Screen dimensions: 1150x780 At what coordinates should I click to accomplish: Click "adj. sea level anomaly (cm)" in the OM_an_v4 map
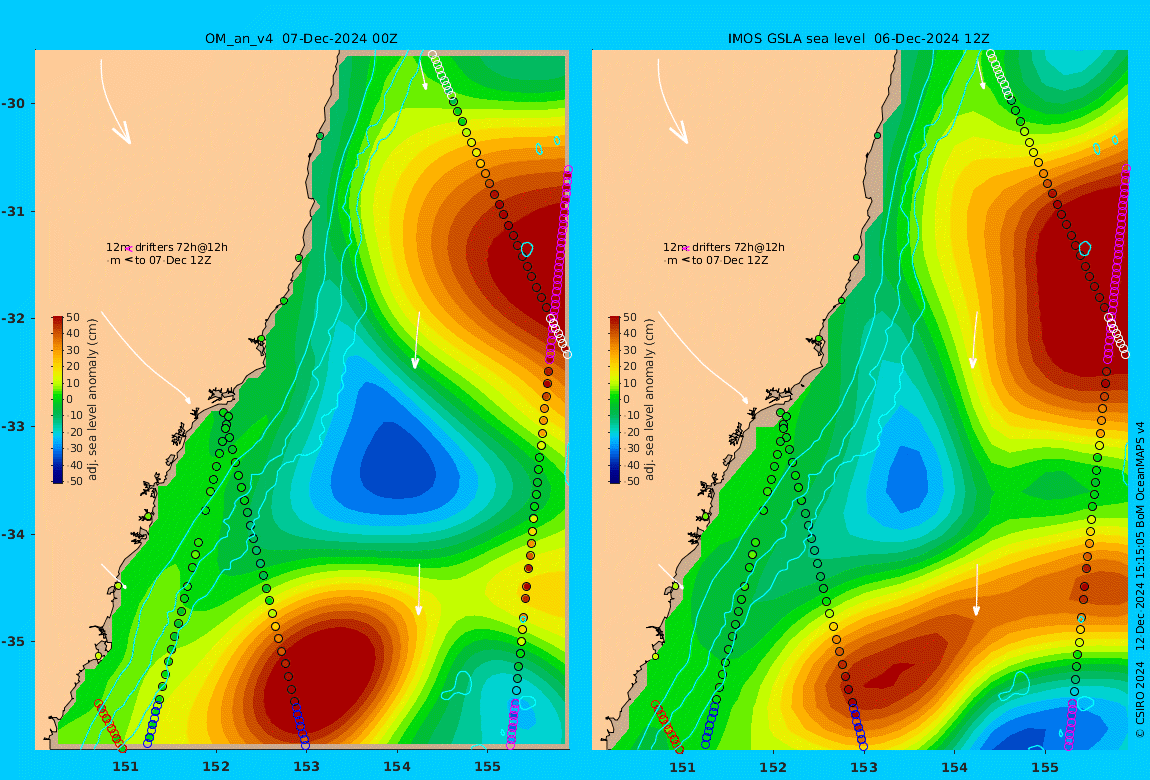coord(92,400)
